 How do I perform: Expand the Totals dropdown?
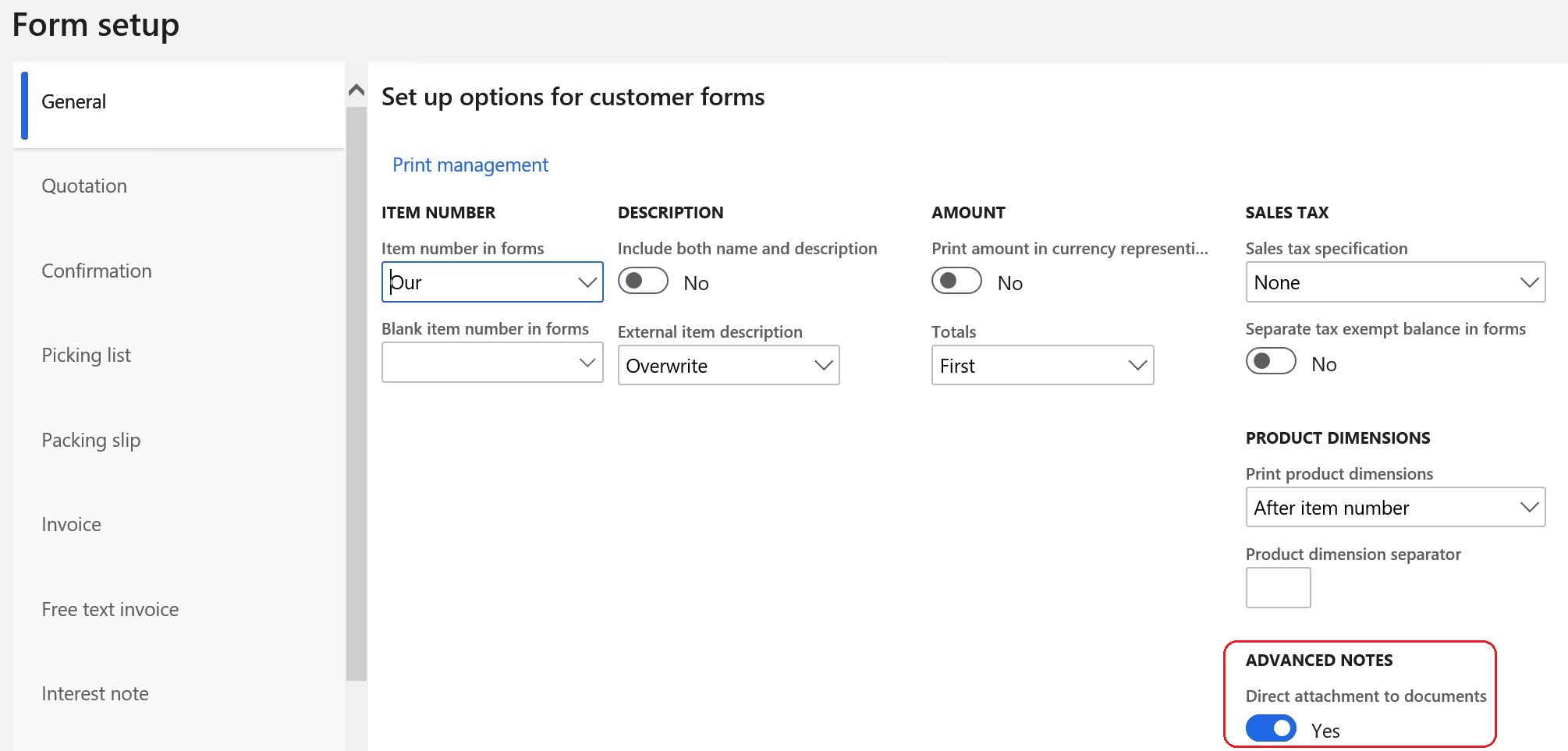1042,366
